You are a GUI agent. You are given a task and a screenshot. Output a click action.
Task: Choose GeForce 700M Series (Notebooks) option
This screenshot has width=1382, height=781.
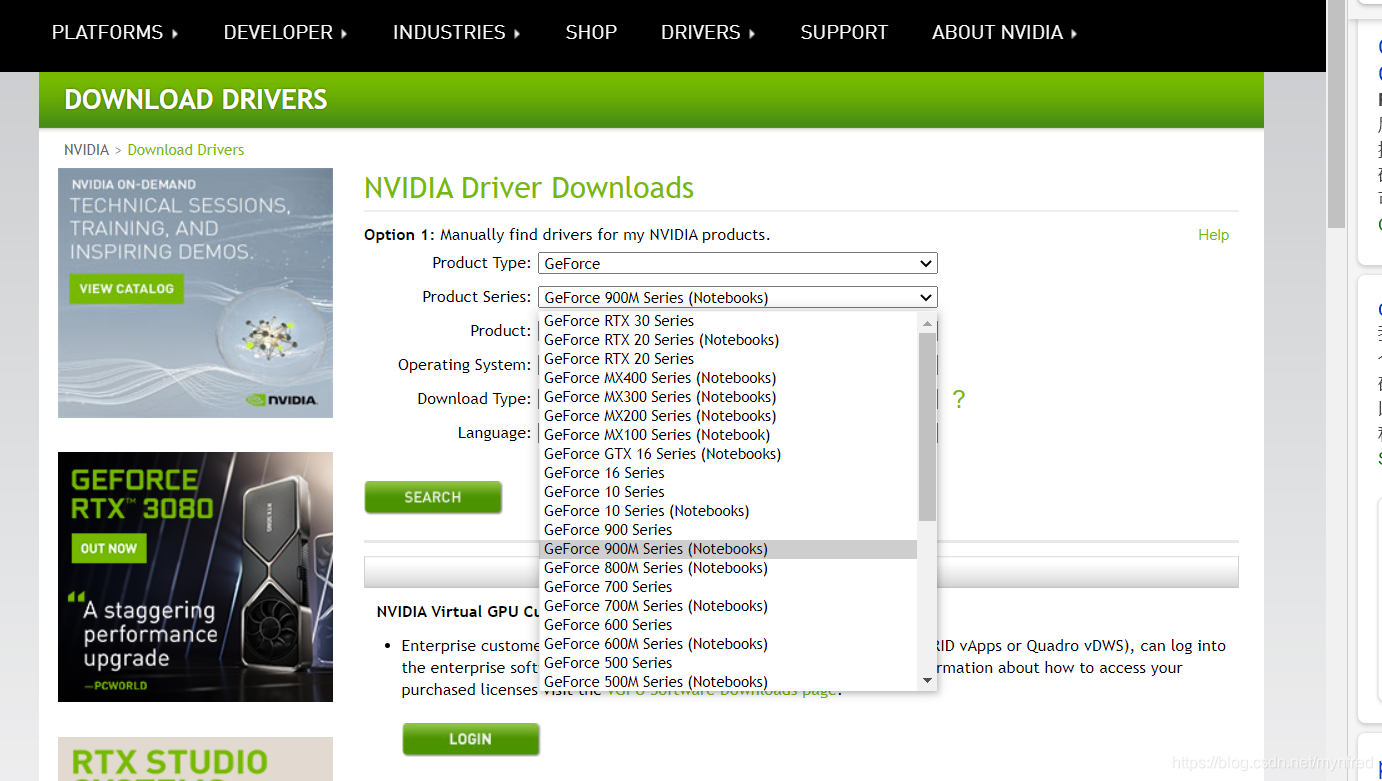pos(728,606)
